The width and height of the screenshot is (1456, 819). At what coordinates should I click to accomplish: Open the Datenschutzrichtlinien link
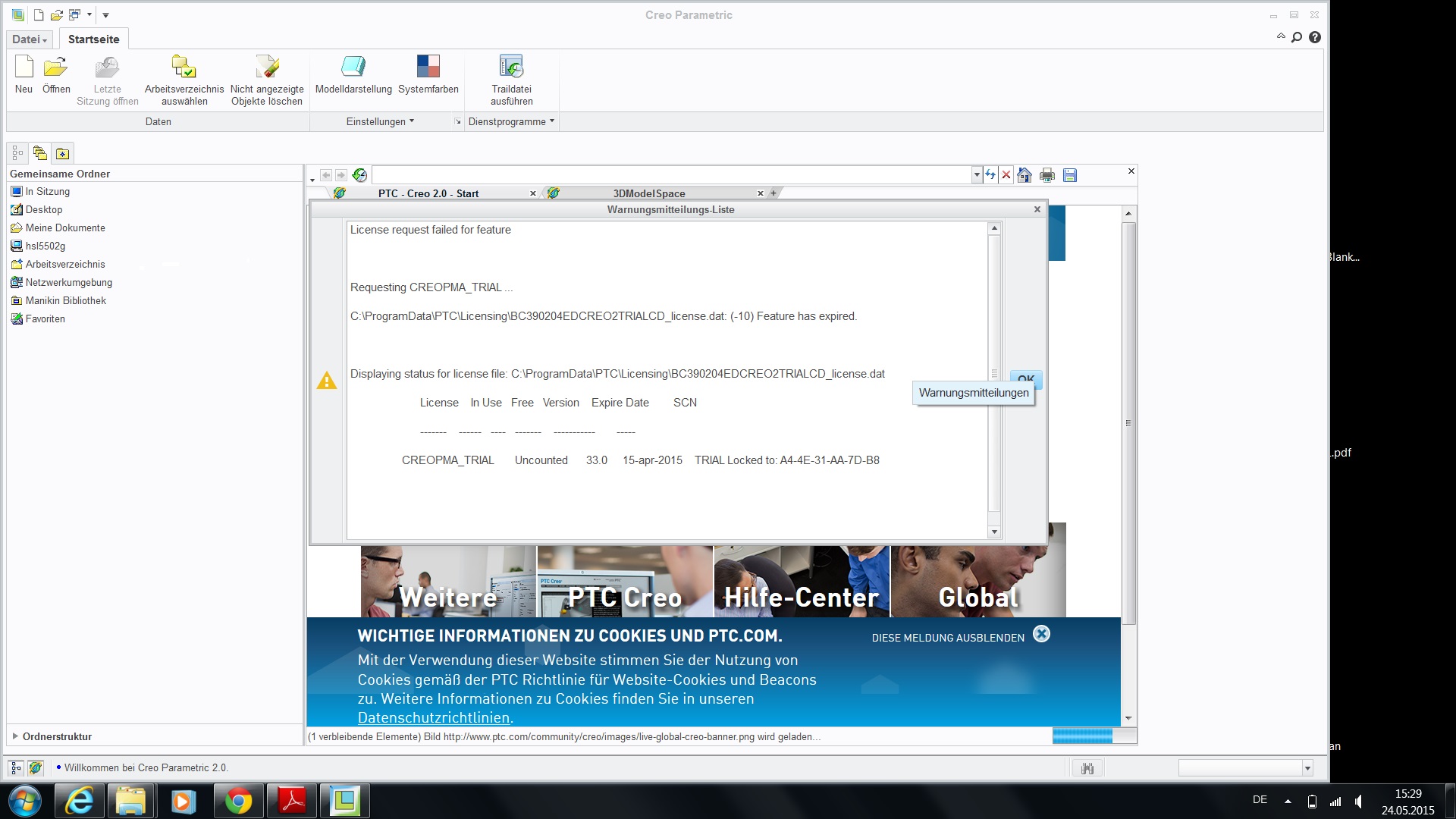(x=434, y=717)
